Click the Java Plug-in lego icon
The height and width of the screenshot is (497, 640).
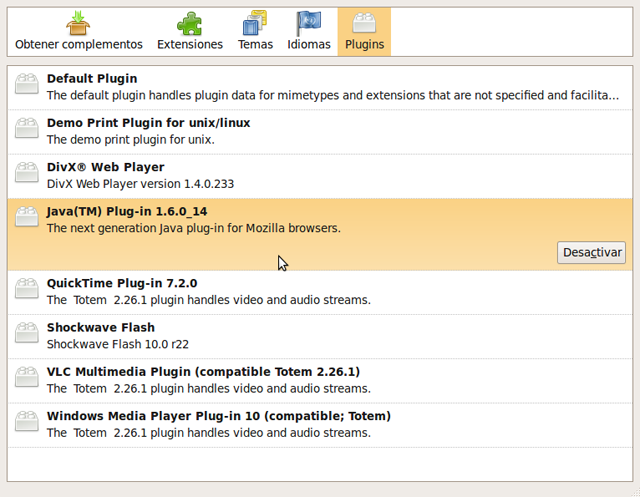[x=27, y=219]
